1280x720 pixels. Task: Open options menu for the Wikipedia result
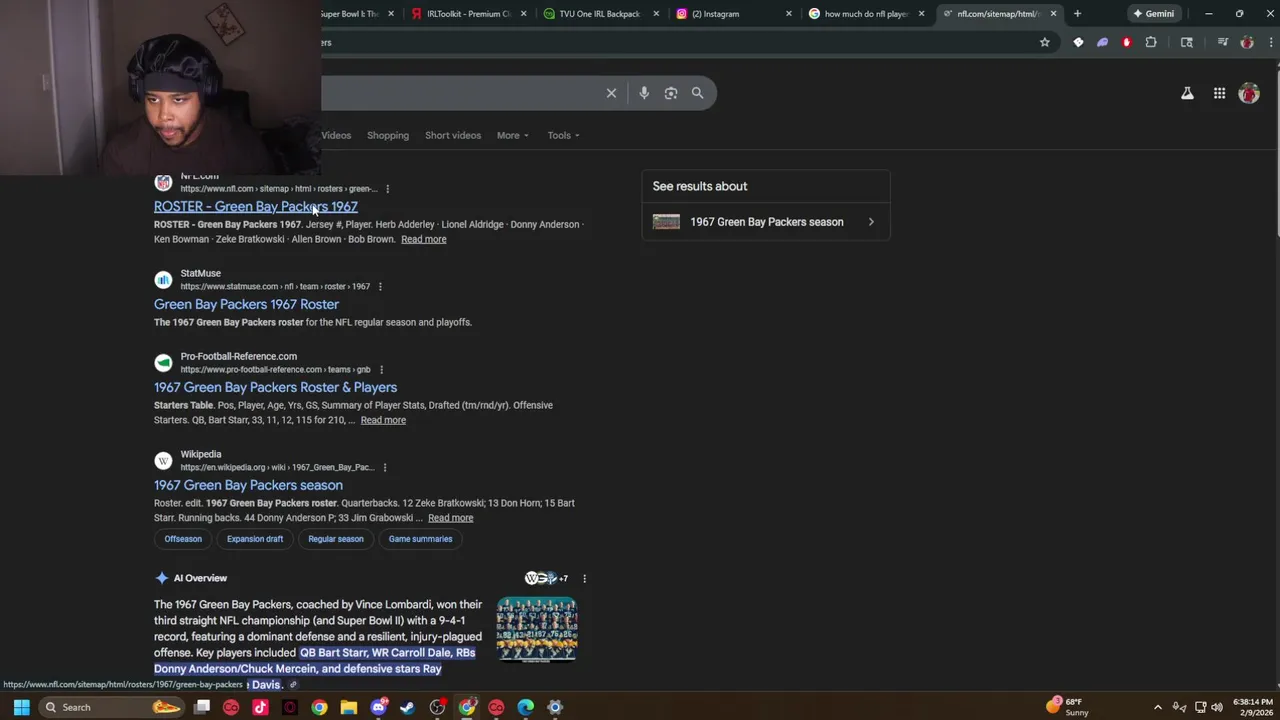click(385, 467)
